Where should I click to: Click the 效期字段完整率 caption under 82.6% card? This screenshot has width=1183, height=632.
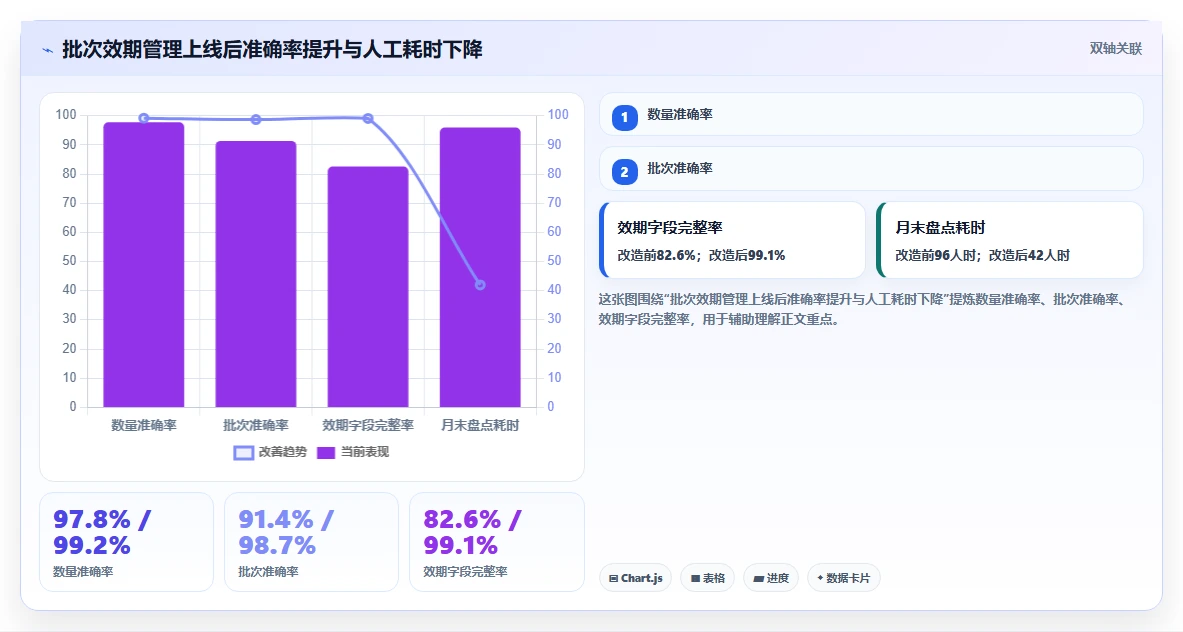[465, 572]
